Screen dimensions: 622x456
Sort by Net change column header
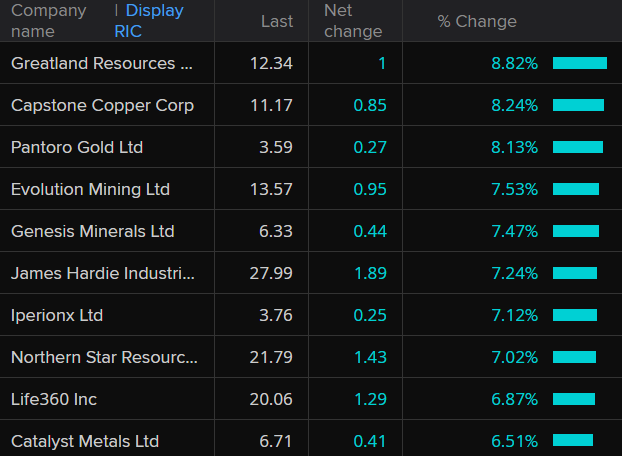(x=353, y=21)
